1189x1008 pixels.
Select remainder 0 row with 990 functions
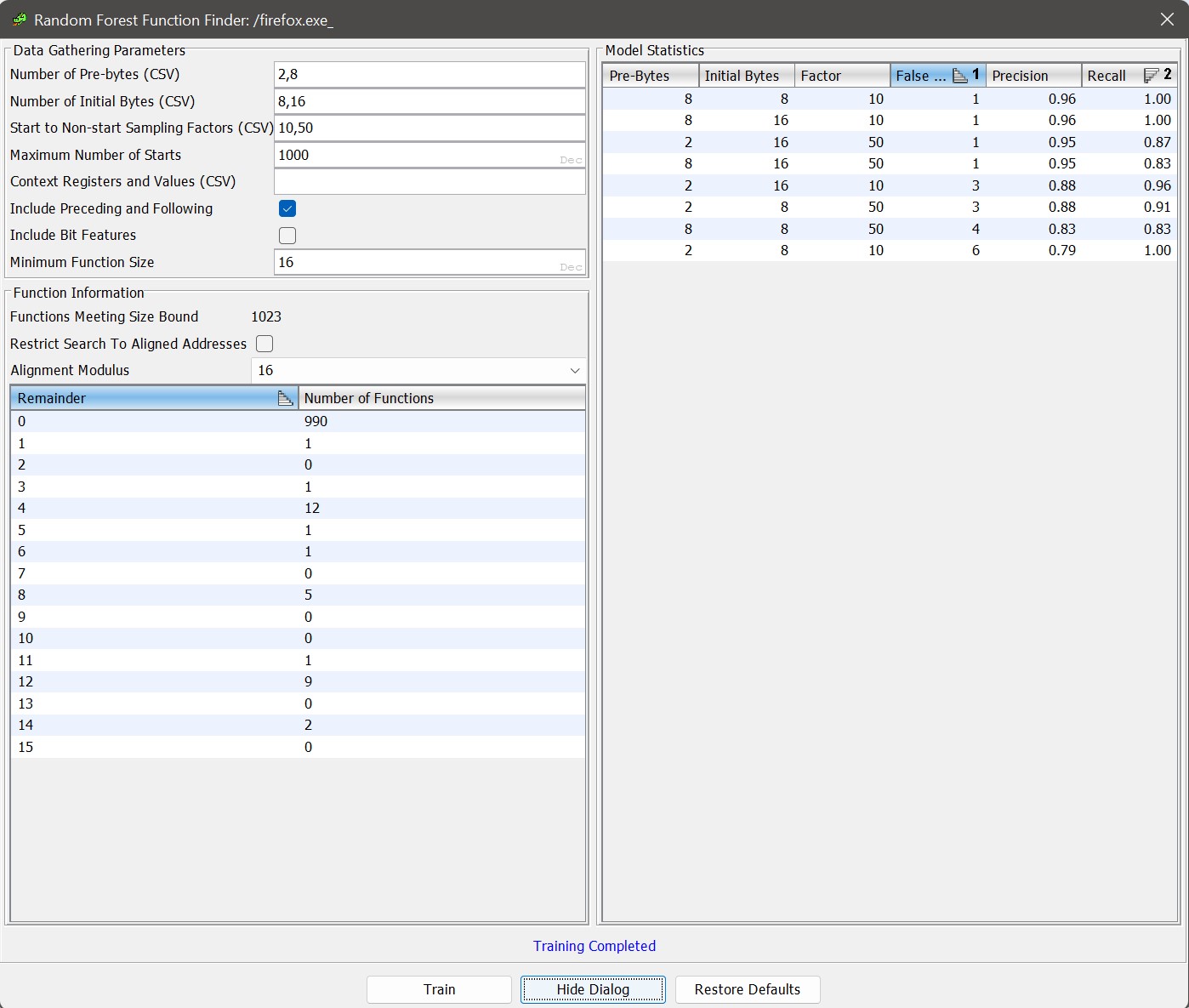[298, 421]
